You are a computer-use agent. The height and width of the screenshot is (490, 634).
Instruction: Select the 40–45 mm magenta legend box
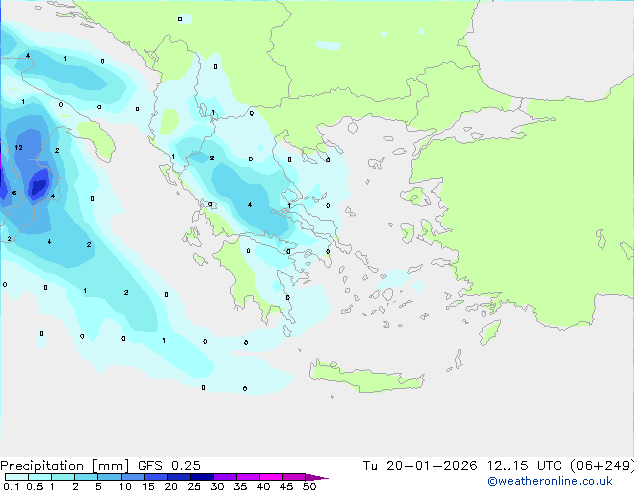tap(271, 477)
